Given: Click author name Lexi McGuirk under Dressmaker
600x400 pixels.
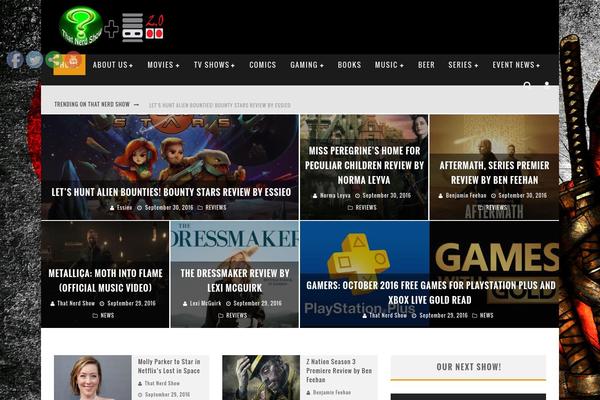Looking at the screenshot, I should (x=205, y=304).
